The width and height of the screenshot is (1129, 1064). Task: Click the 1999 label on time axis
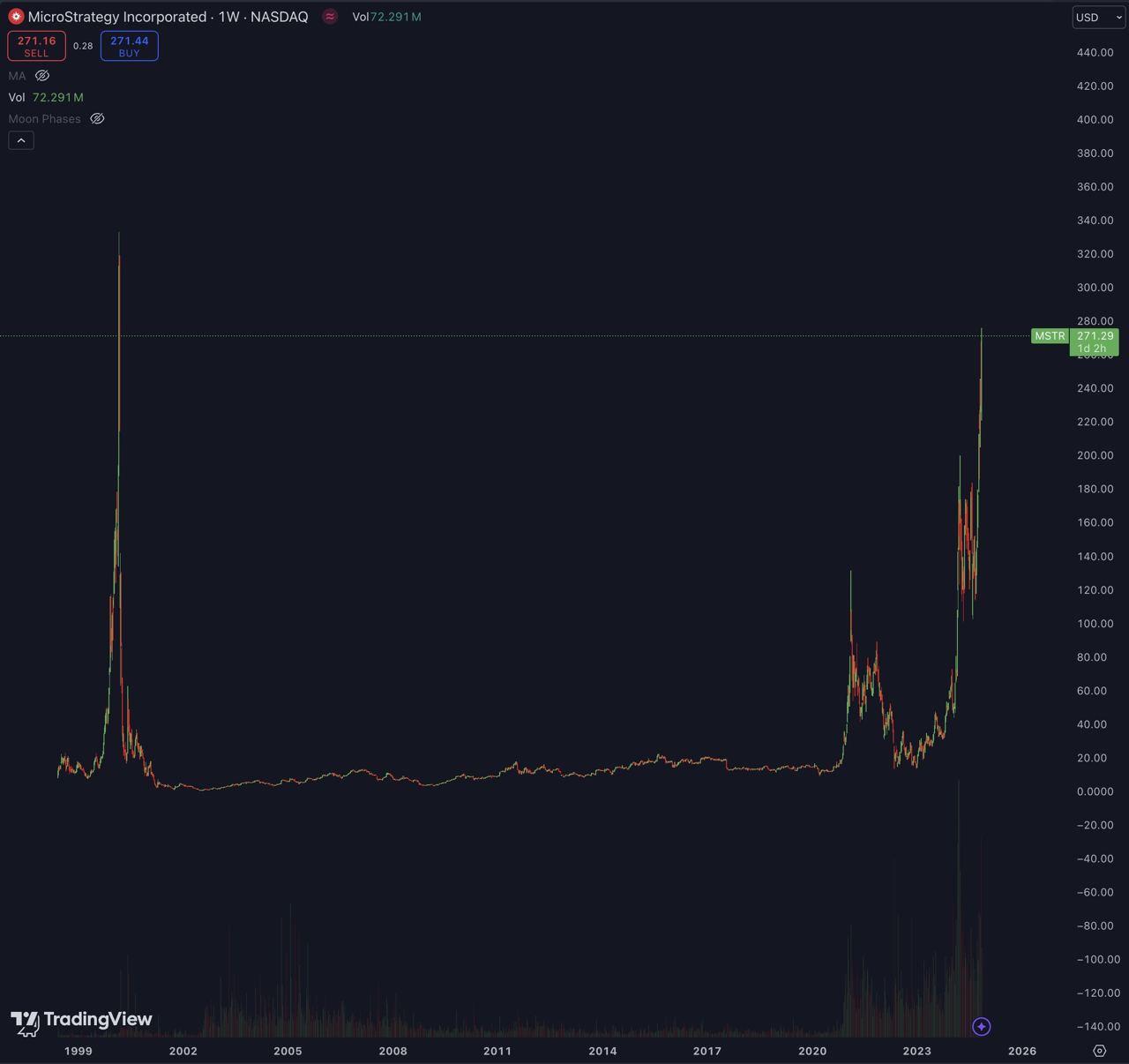pyautogui.click(x=79, y=1051)
